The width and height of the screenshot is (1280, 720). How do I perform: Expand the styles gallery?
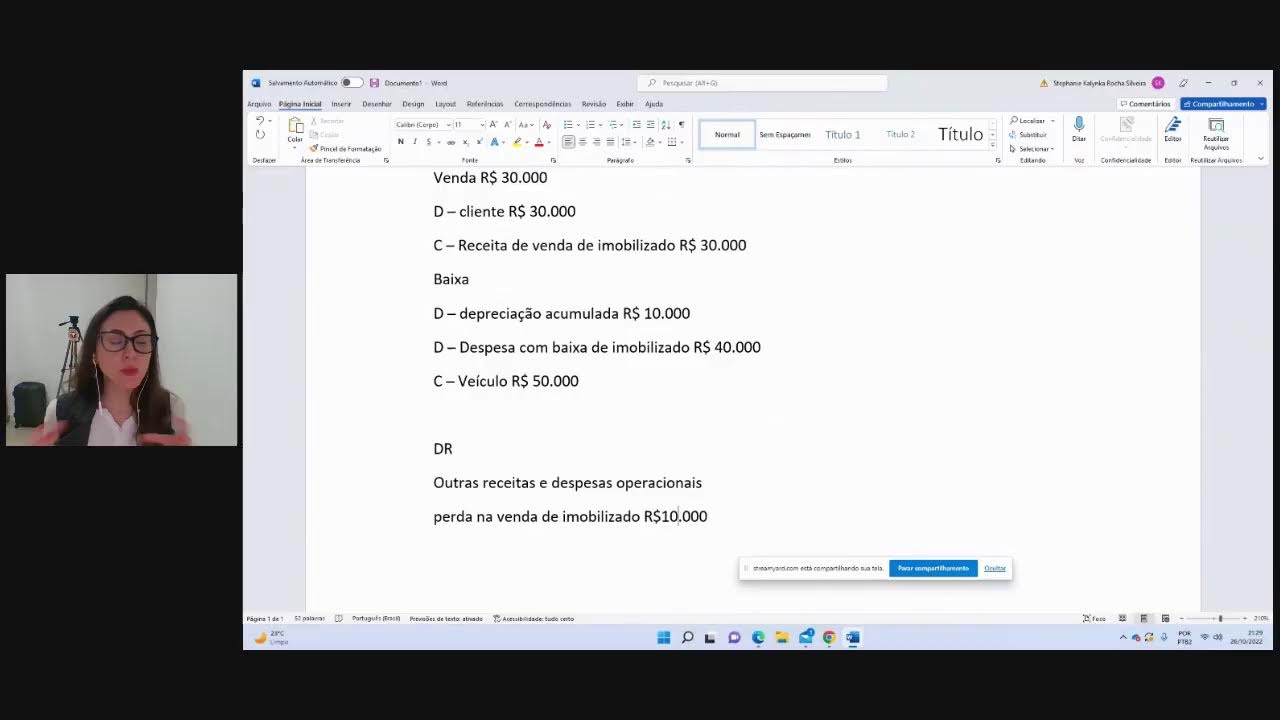pyautogui.click(x=992, y=145)
